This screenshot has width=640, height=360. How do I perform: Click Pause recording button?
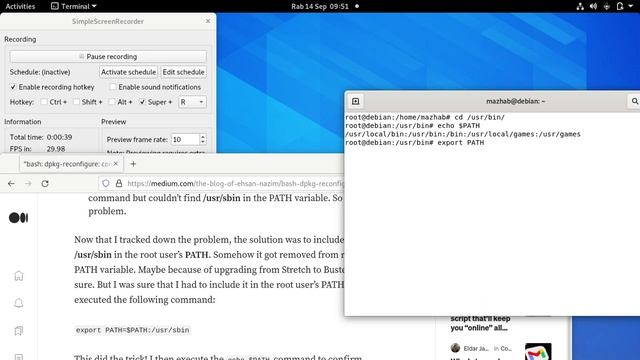108,56
